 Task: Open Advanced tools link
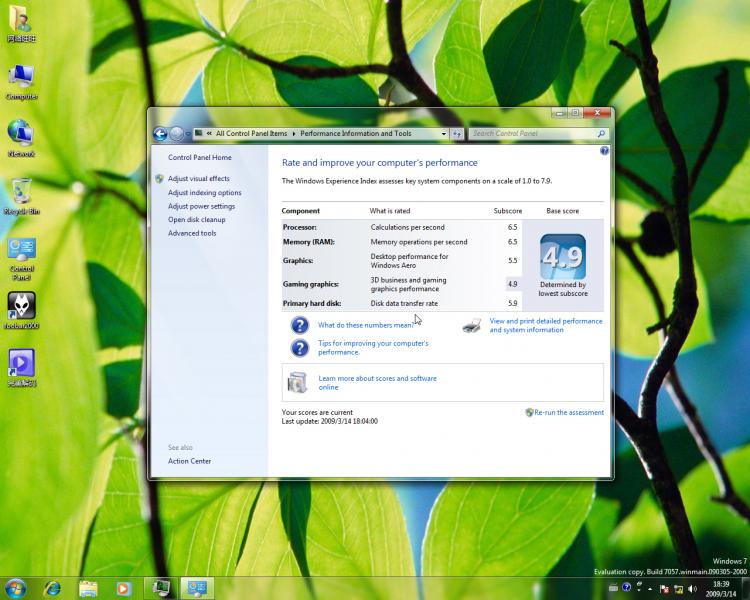(x=192, y=233)
